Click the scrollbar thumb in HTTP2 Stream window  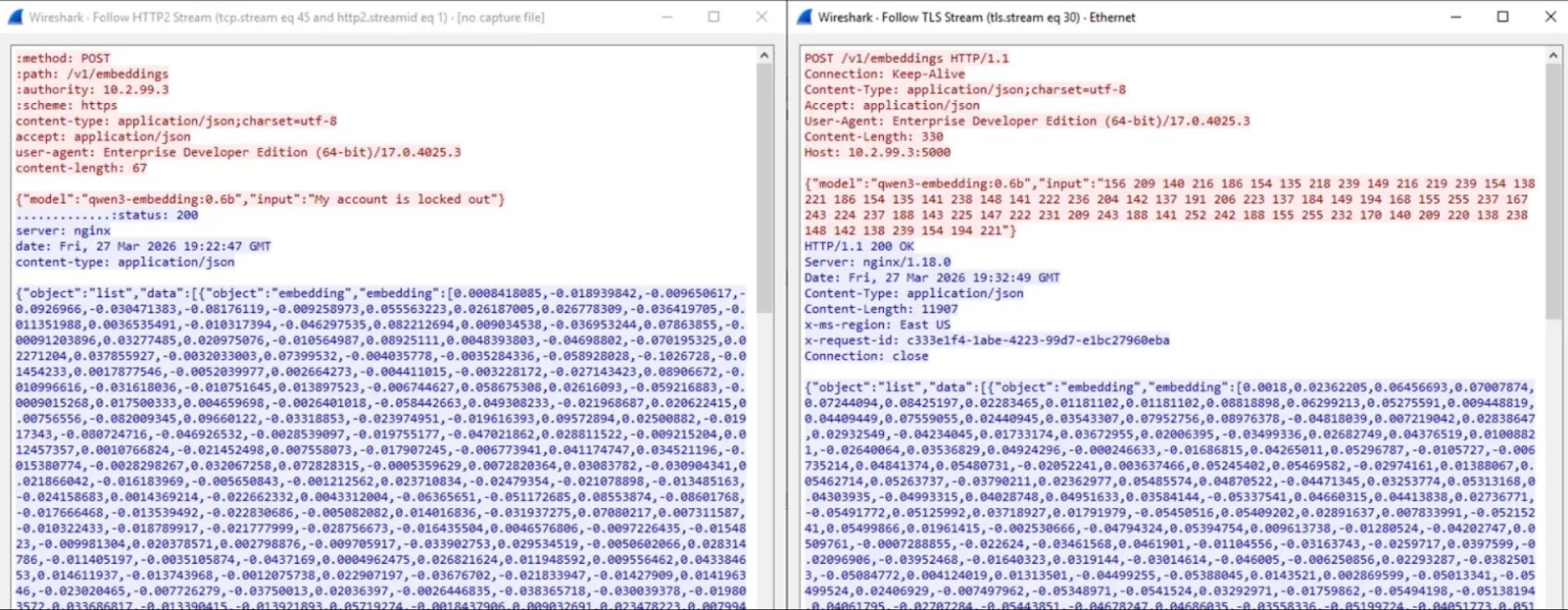764,188
